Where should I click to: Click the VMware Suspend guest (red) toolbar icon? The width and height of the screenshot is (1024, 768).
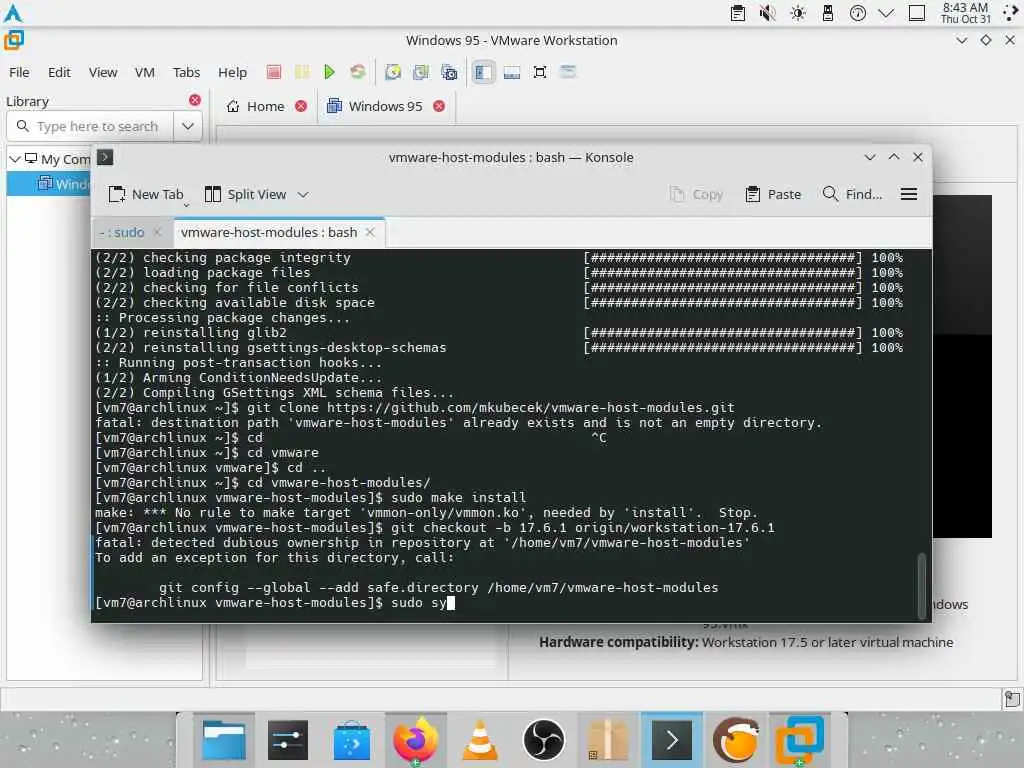[274, 72]
